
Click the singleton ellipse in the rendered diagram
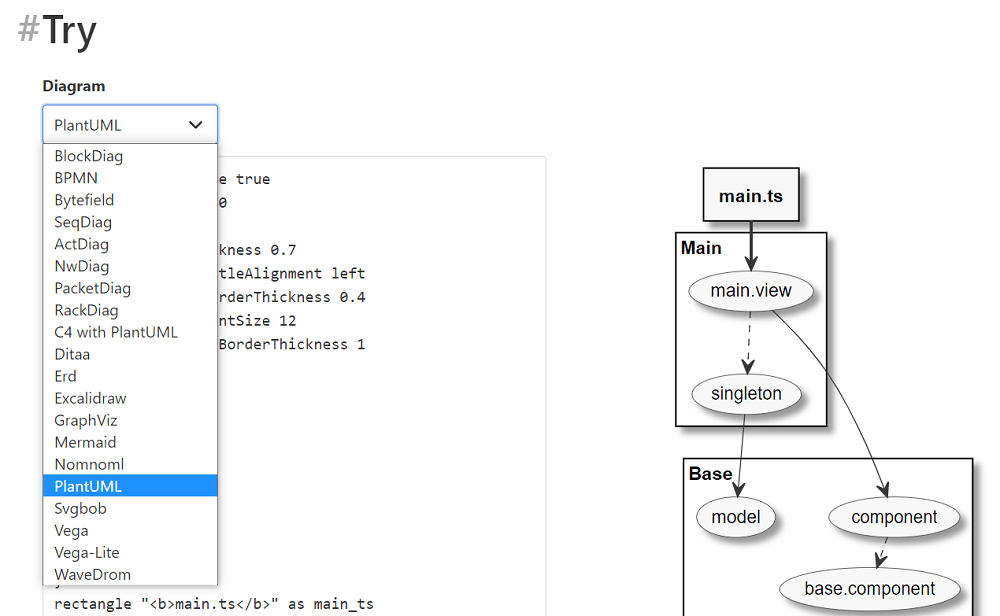[746, 394]
